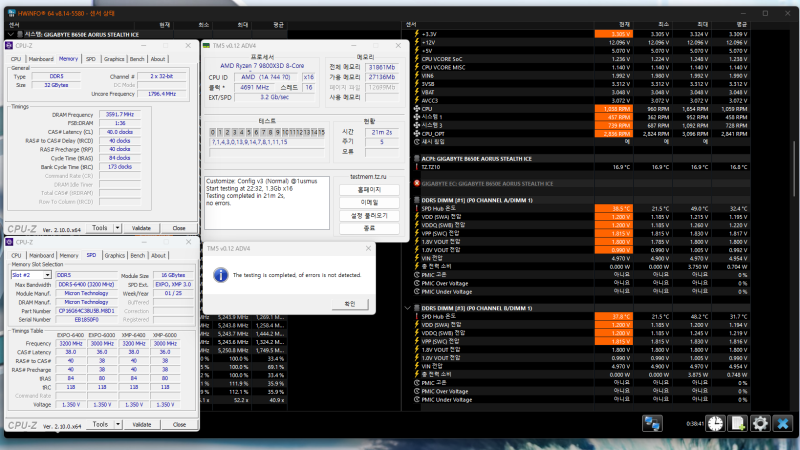Click AMD Ryzen 7 9800X3D 8-Core text in TM5
Image resolution: width=800 pixels, height=450 pixels.
tap(262, 66)
